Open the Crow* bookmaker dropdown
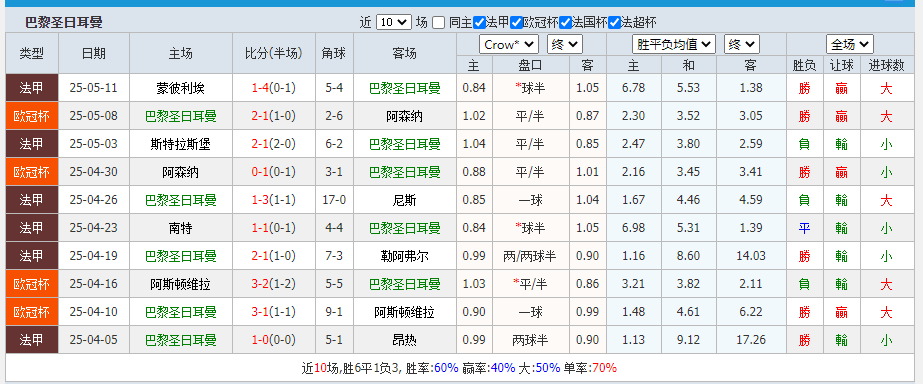 [509, 44]
